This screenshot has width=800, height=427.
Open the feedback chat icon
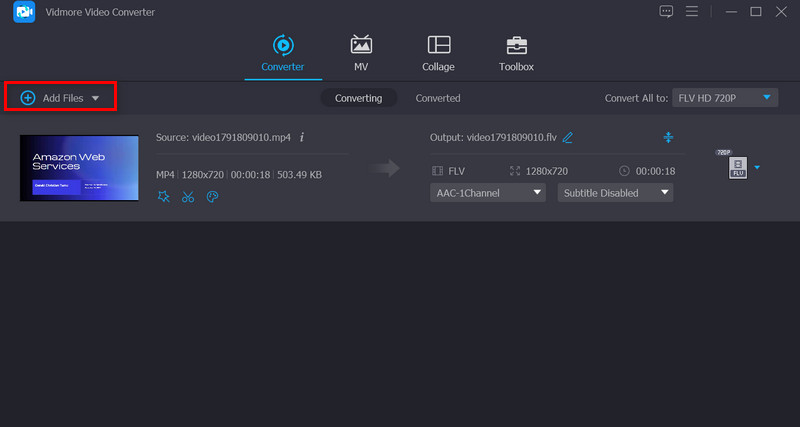(x=667, y=11)
